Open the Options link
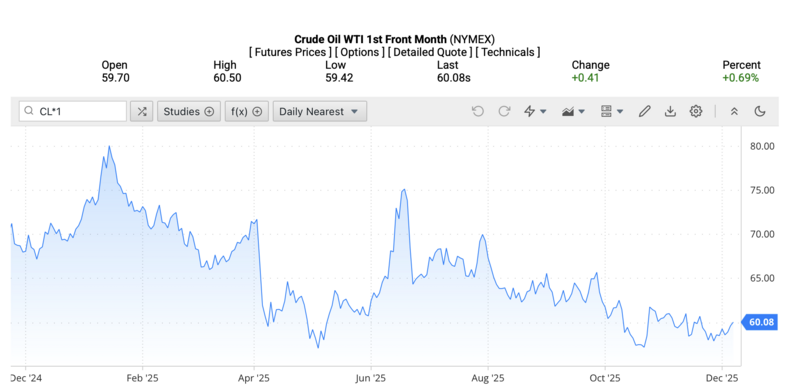Screen dimensions: 800x387 [x=360, y=52]
